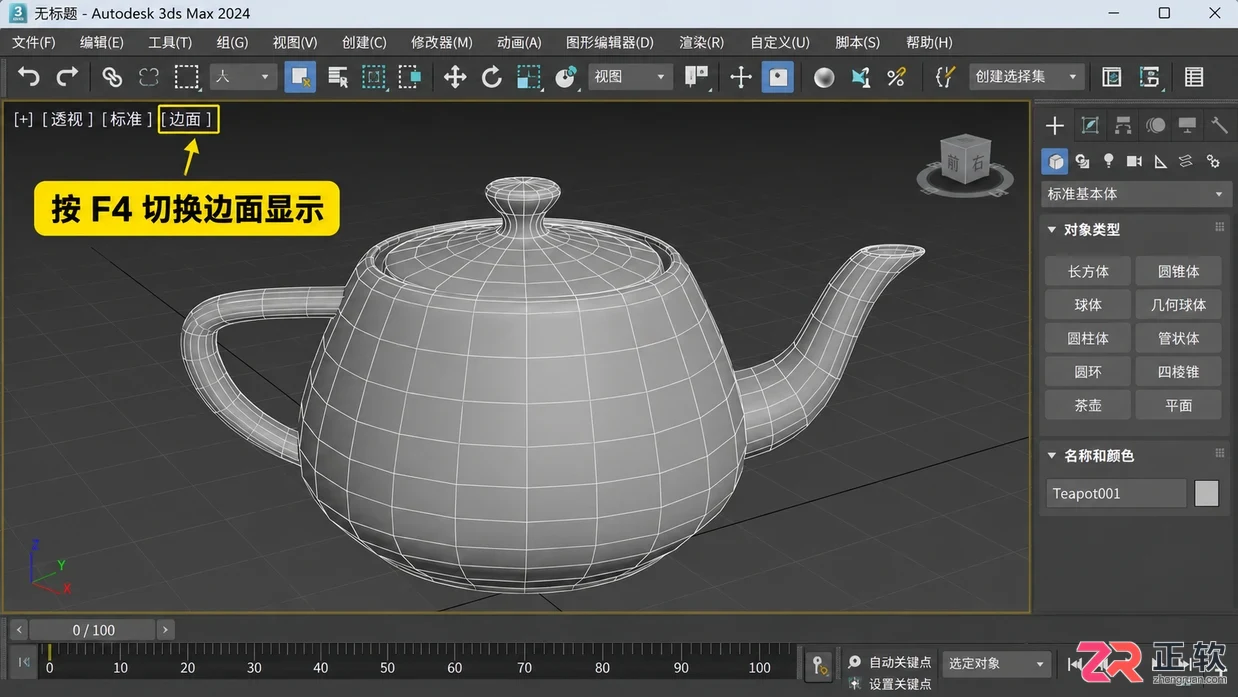Open the 创建选择集 dropdown
This screenshot has height=697, width=1238.
click(1027, 77)
